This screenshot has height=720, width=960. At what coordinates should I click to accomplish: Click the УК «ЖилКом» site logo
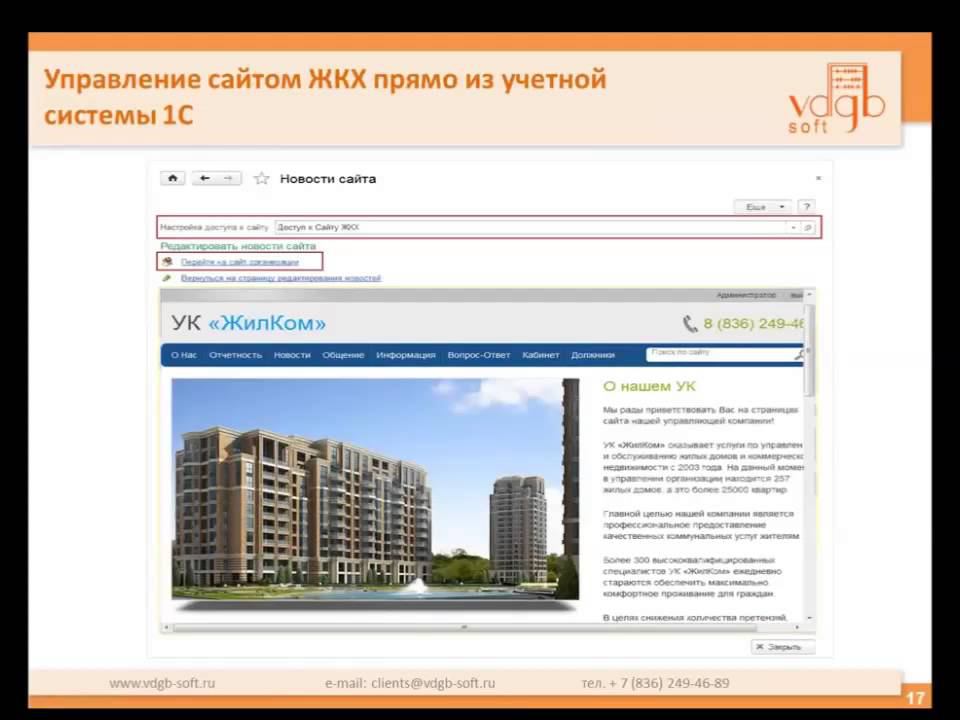248,323
